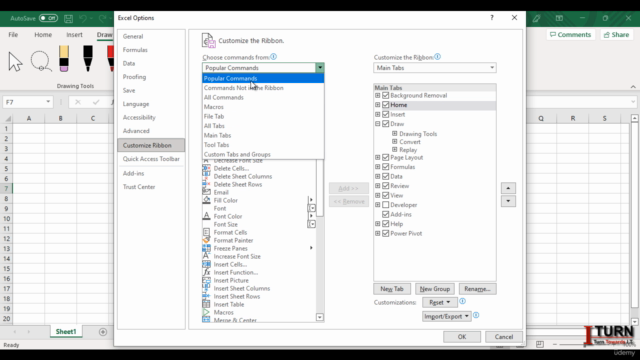Viewport: 640px width, 360px height.
Task: Select the Sheet1 worksheet tab
Action: click(x=66, y=332)
